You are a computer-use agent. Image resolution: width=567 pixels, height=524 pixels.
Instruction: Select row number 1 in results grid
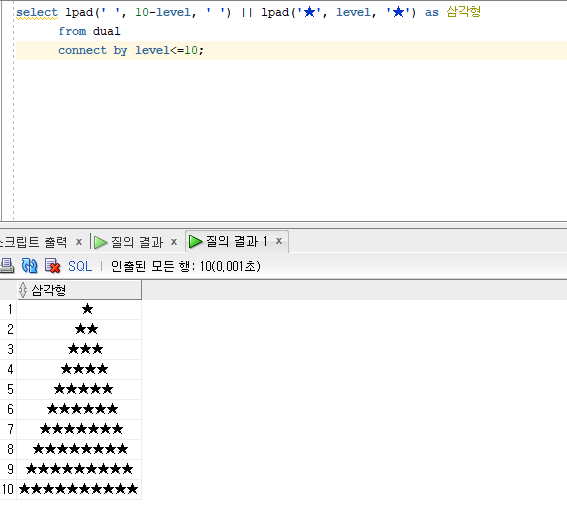pyautogui.click(x=8, y=310)
